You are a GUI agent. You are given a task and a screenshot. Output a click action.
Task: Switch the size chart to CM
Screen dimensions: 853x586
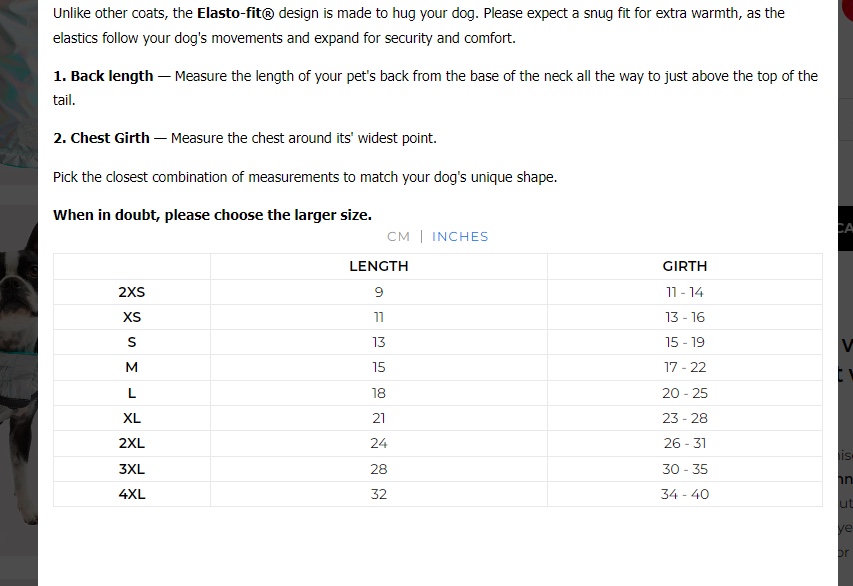398,237
